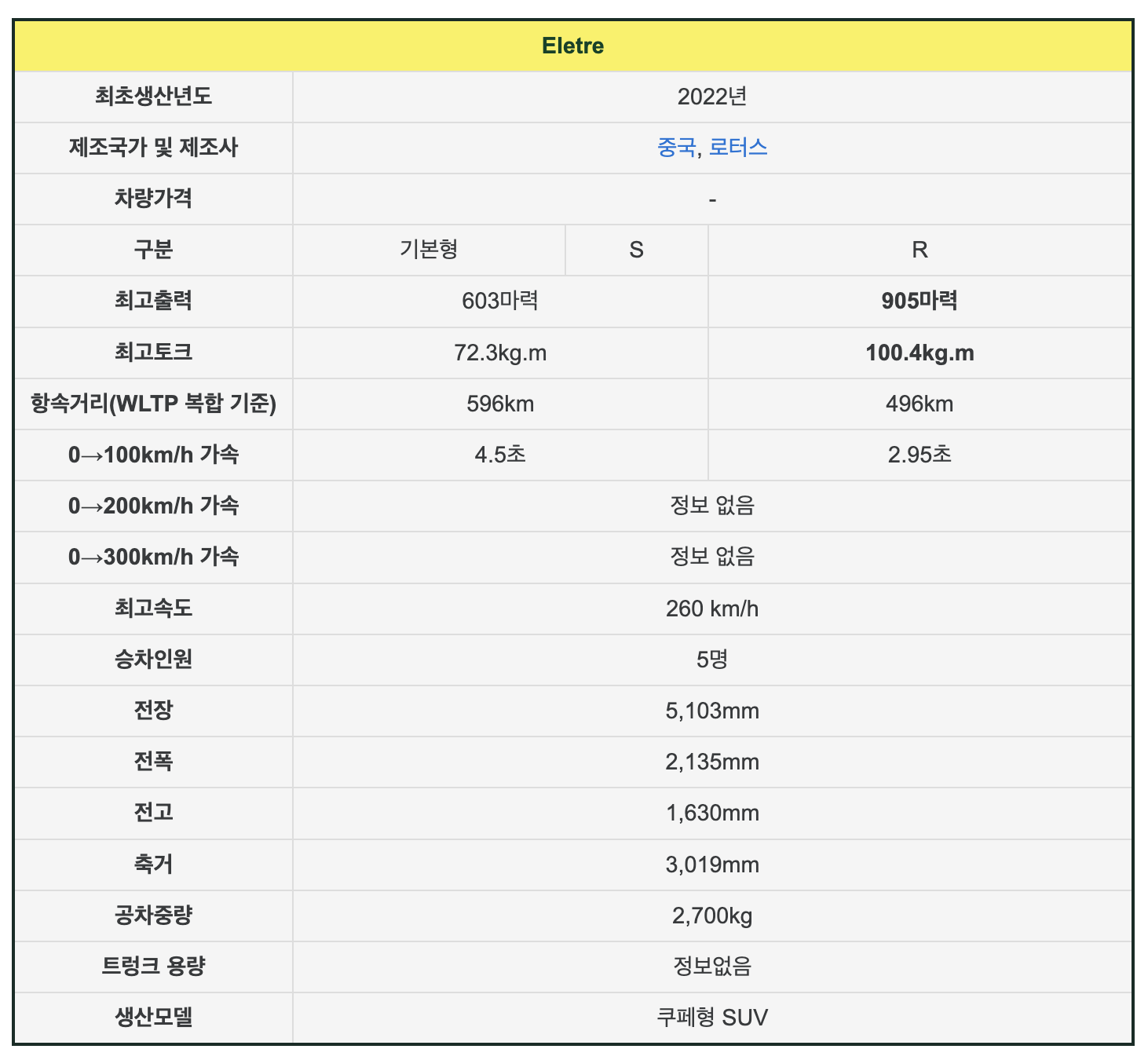The width and height of the screenshot is (1148, 1060).
Task: Select the 최고출력 row label
Action: coord(153,301)
